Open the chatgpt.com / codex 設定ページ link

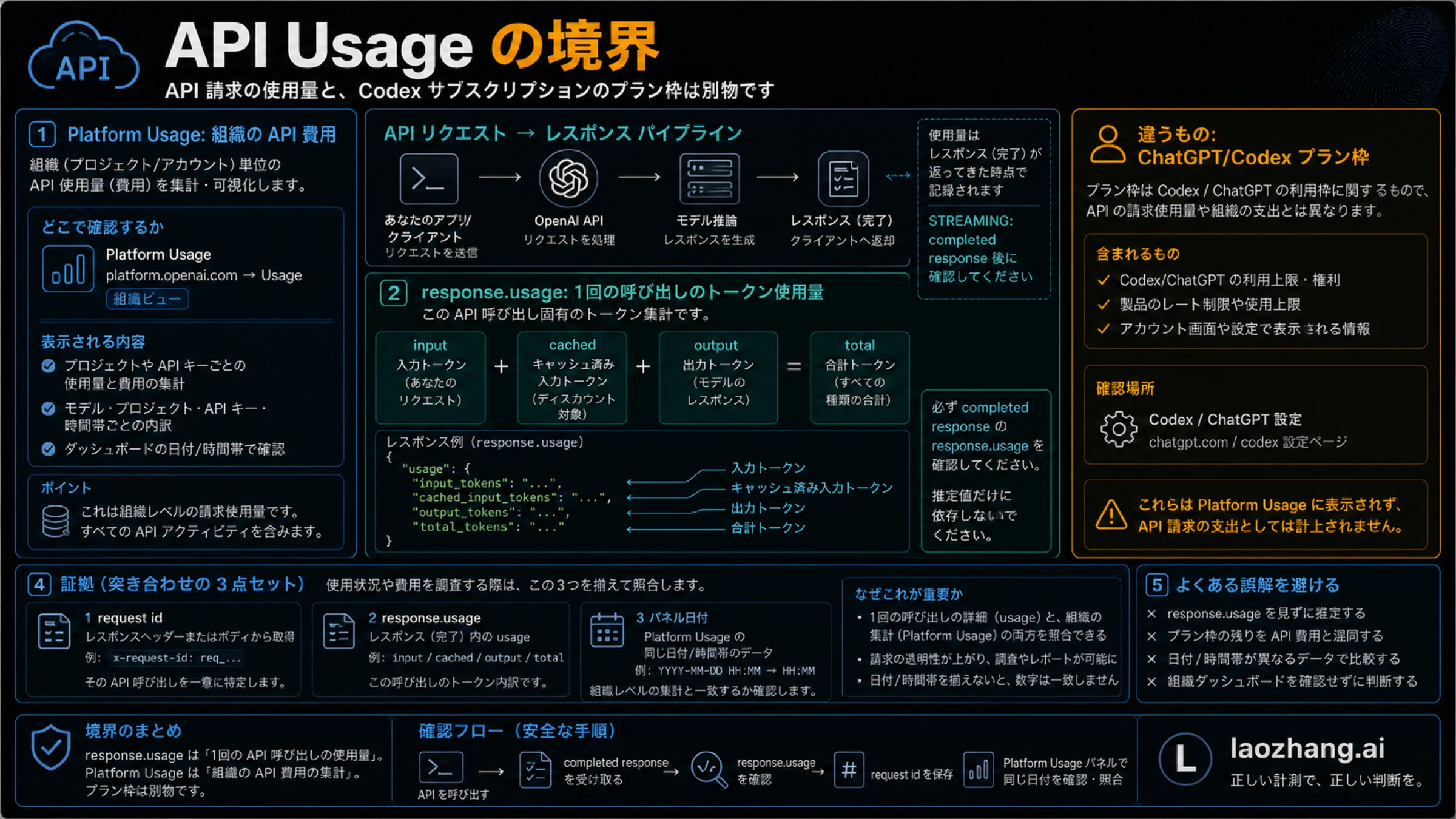click(x=1248, y=442)
